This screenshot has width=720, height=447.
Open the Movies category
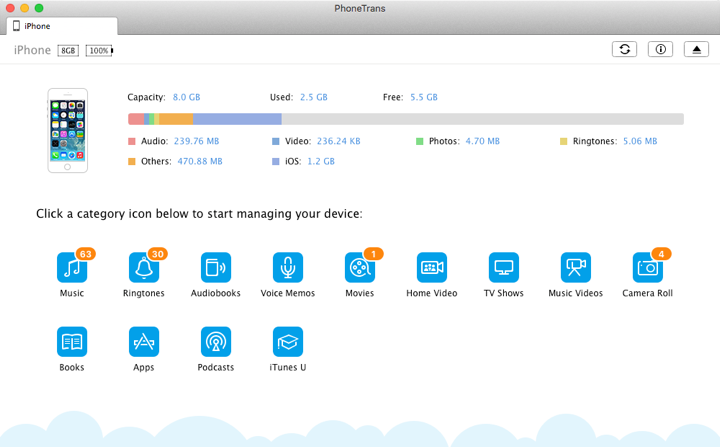point(360,267)
